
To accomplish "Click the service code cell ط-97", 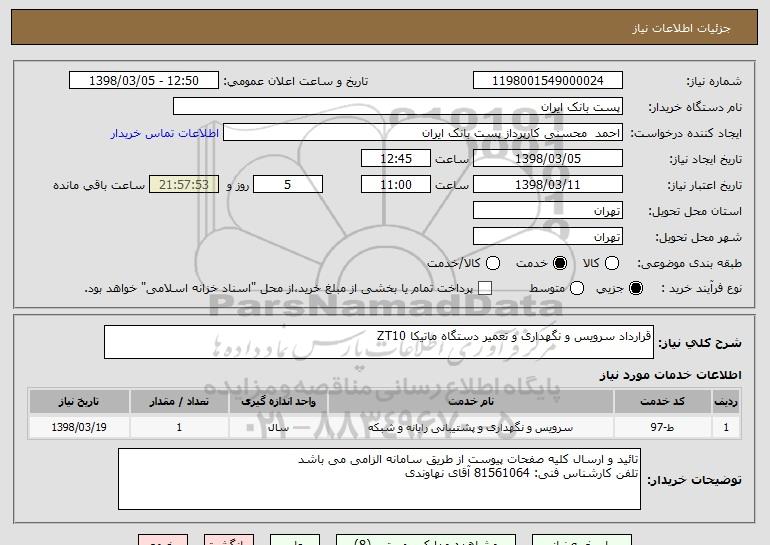I will click(662, 427).
